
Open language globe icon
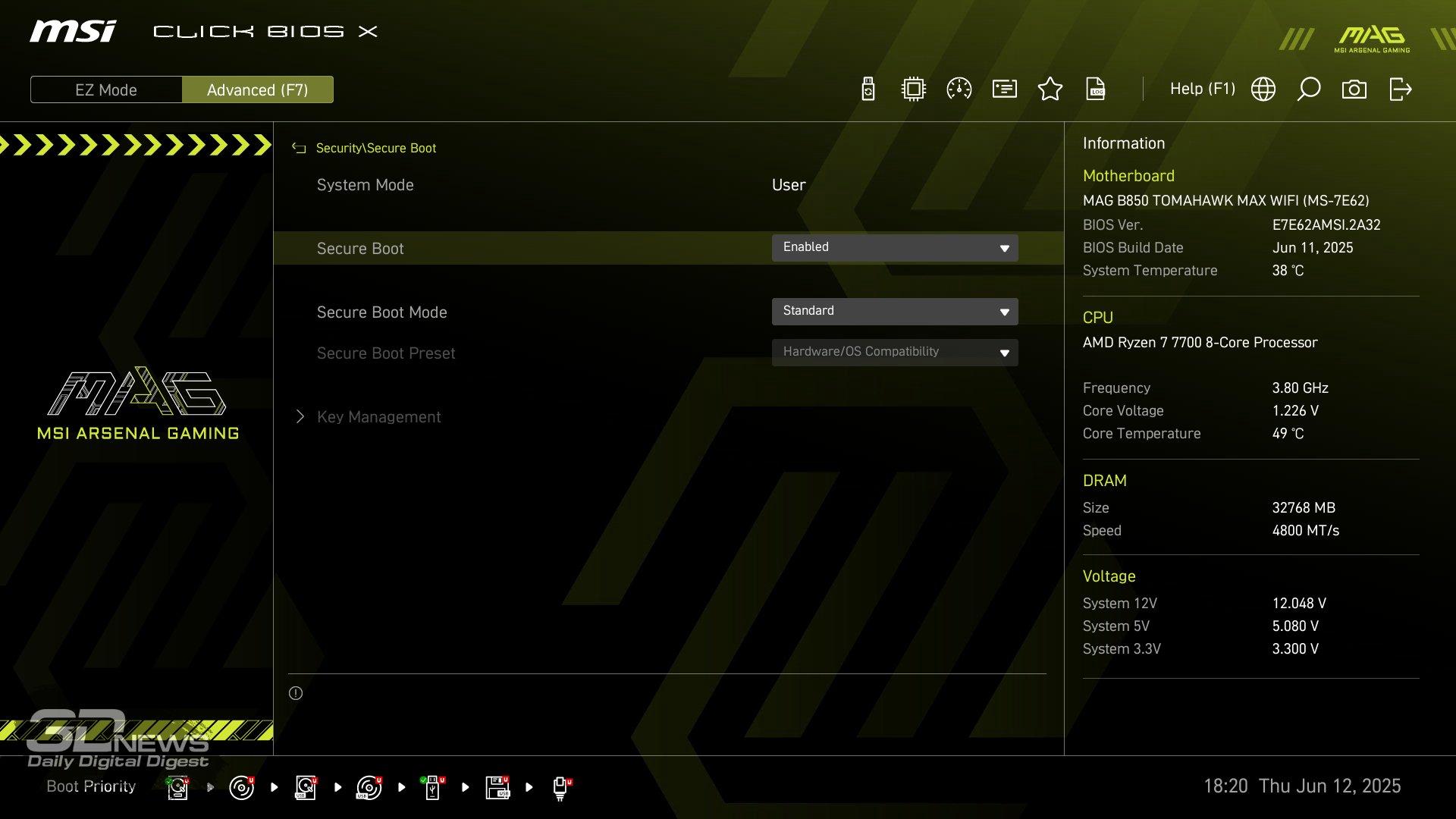tap(1263, 89)
